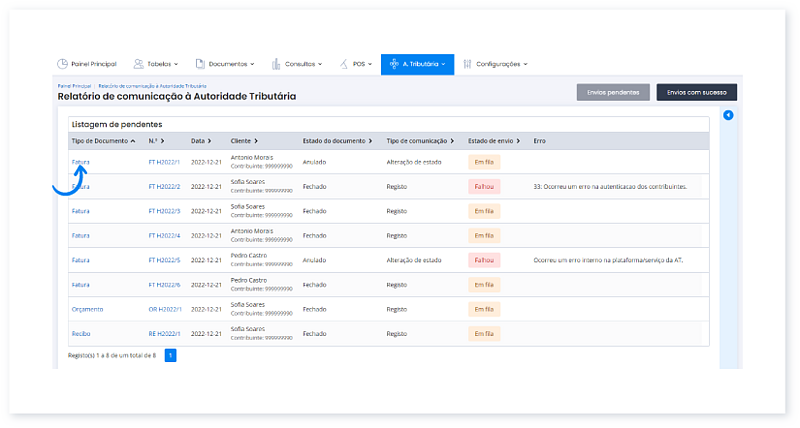The width and height of the screenshot is (800, 428).
Task: Sort by Cliente column header
Action: point(244,141)
